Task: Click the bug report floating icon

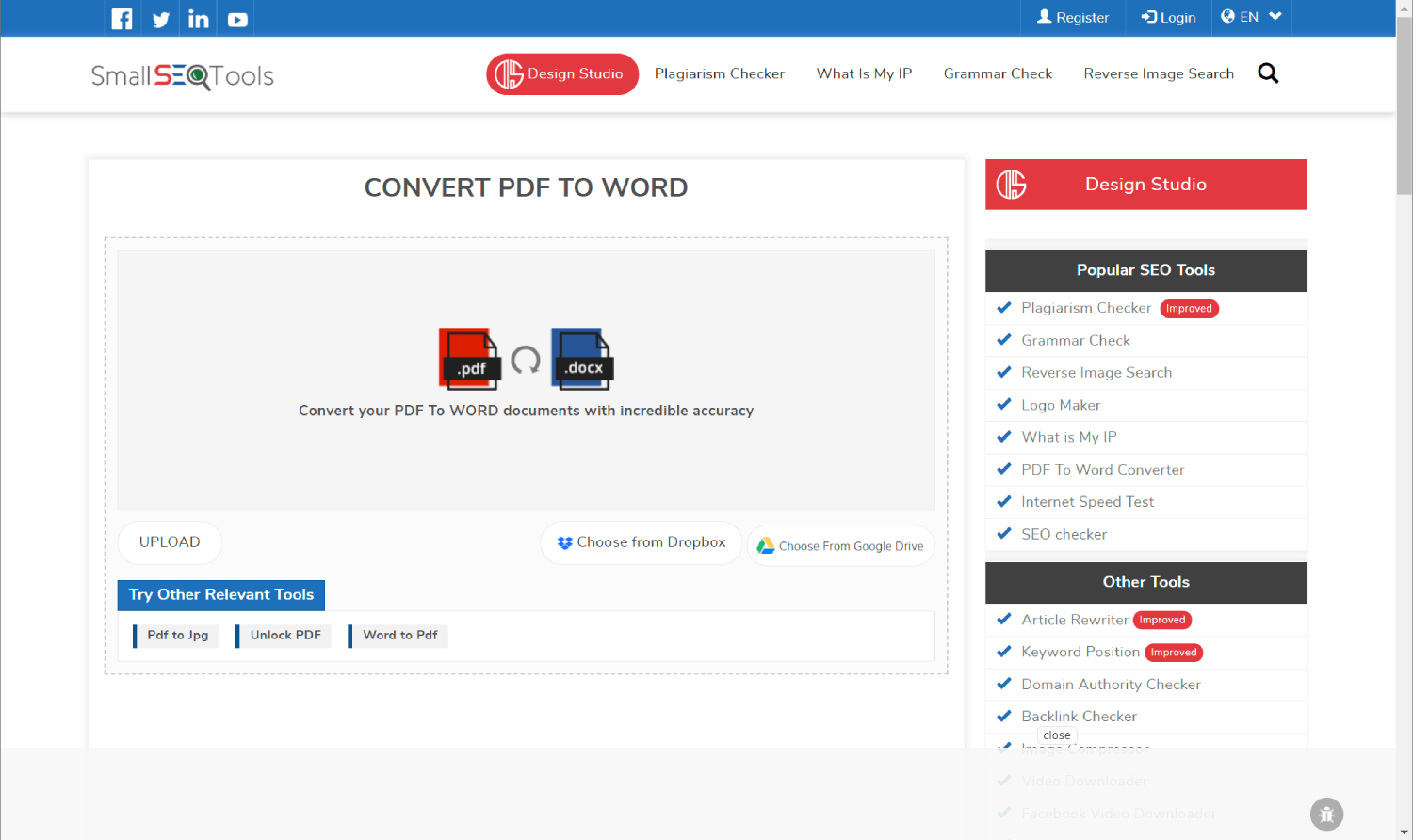Action: click(1326, 815)
